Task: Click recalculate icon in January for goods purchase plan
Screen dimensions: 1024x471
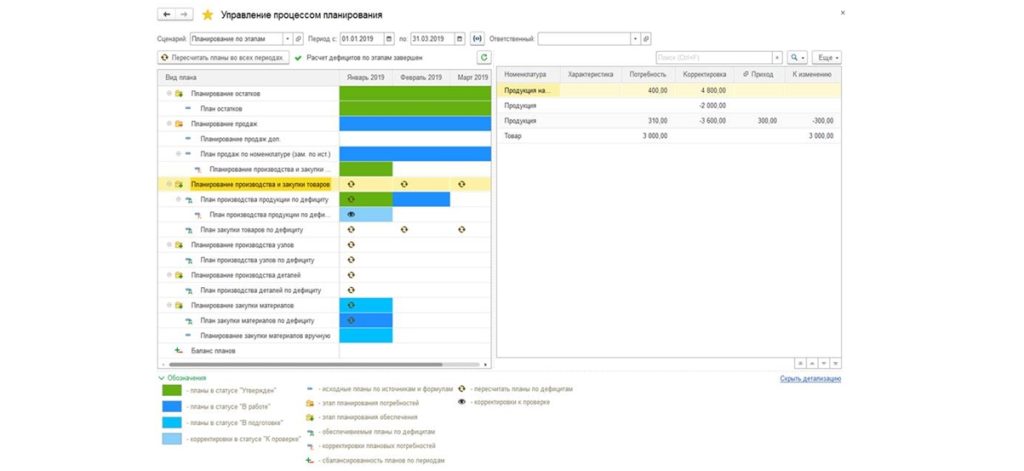Action: click(351, 230)
